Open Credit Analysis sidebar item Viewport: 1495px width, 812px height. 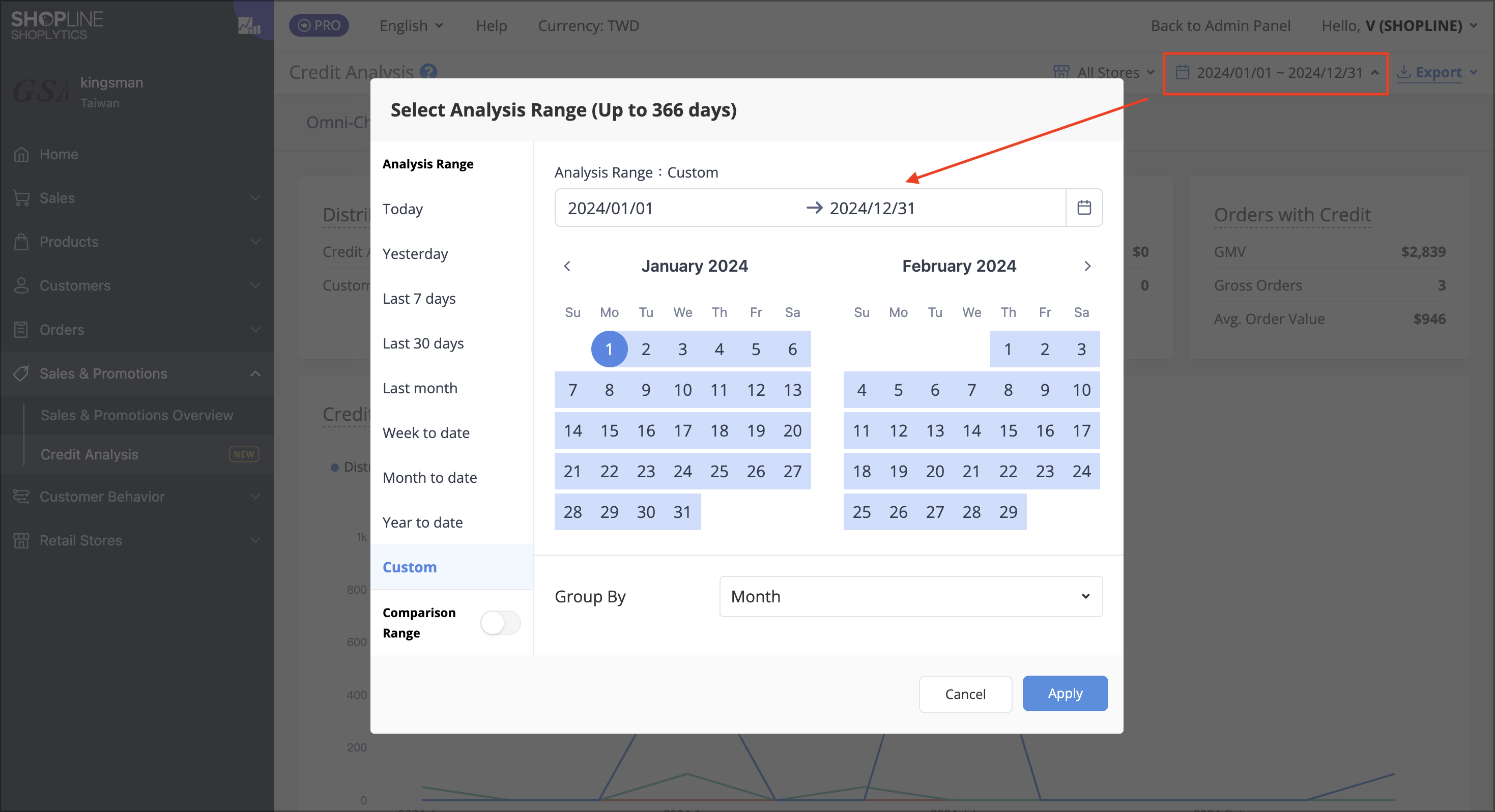(137, 454)
